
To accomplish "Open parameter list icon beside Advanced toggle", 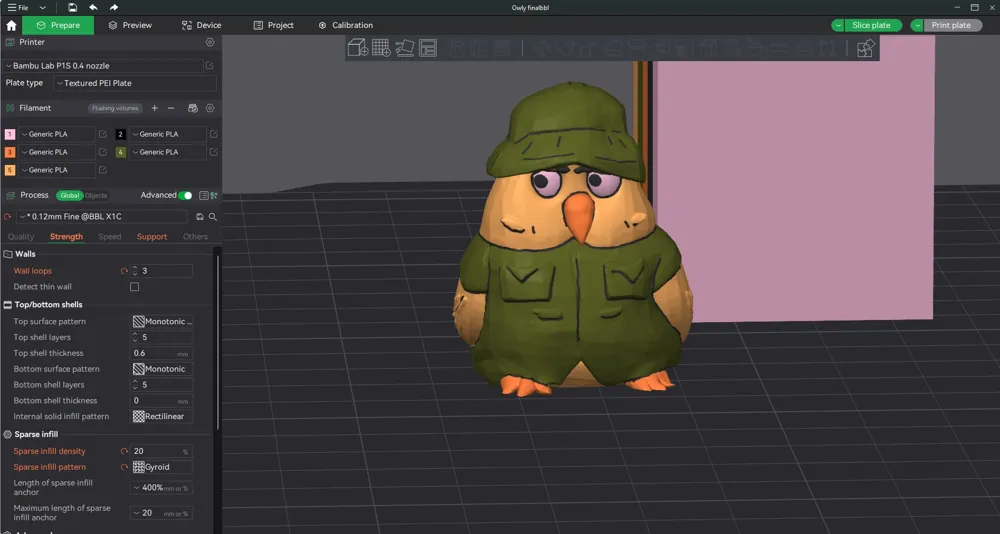I will [203, 195].
